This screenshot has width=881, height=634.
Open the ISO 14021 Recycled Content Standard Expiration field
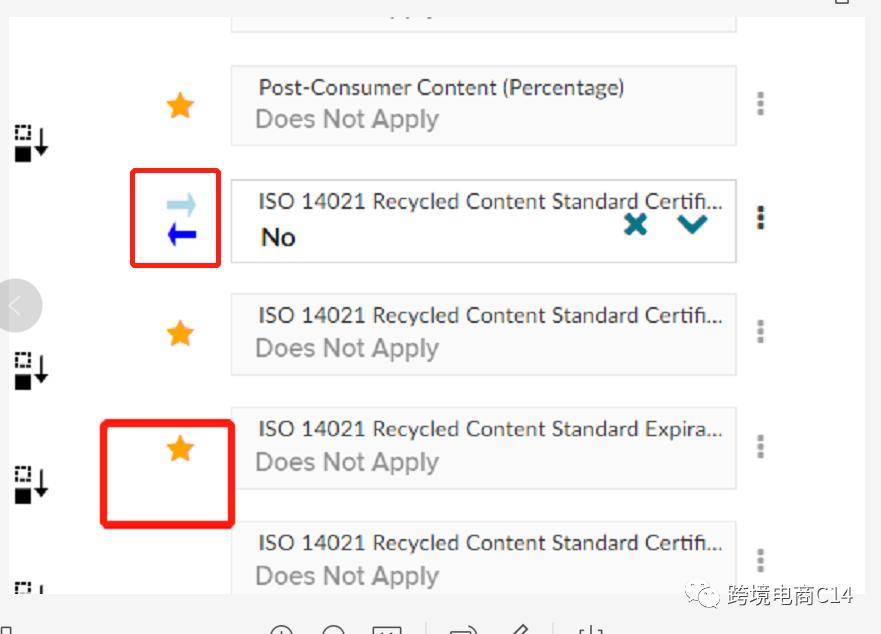point(483,447)
